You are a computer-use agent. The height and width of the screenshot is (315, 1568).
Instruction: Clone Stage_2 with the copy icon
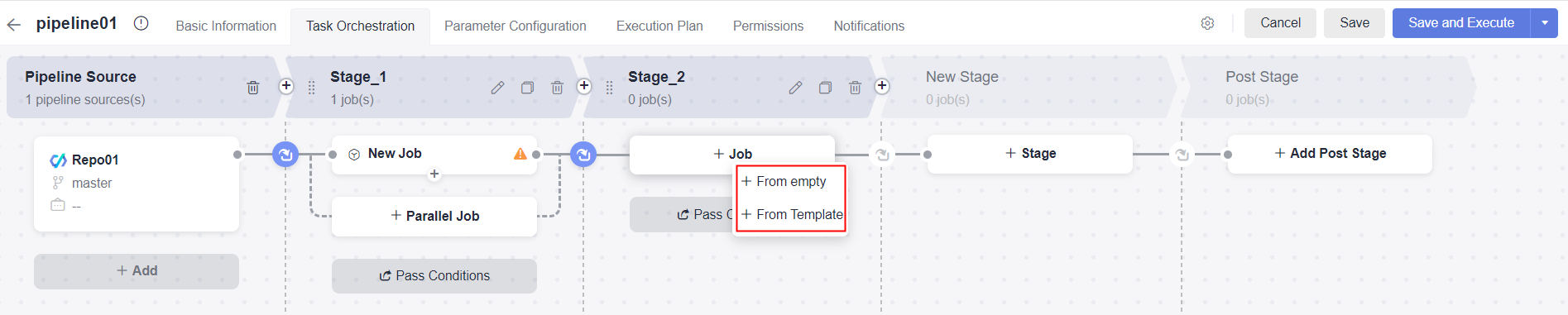click(x=825, y=87)
